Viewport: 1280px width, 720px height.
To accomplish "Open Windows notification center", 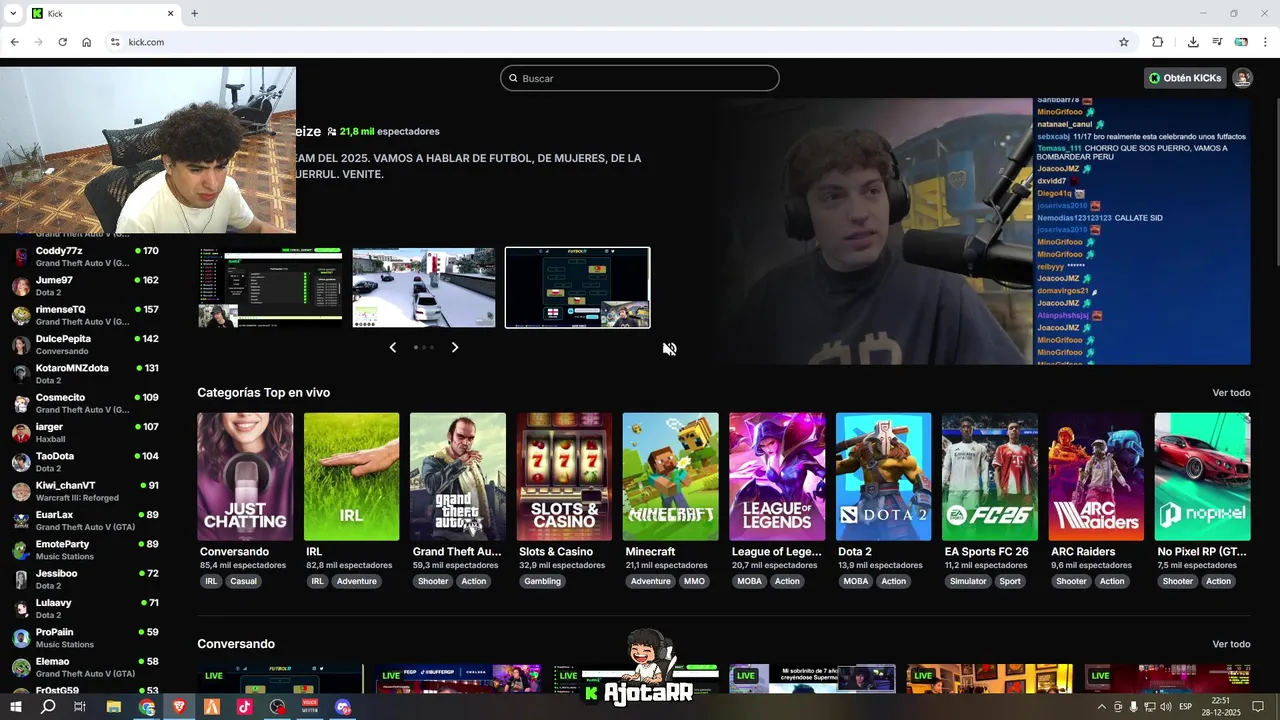I will [1258, 707].
